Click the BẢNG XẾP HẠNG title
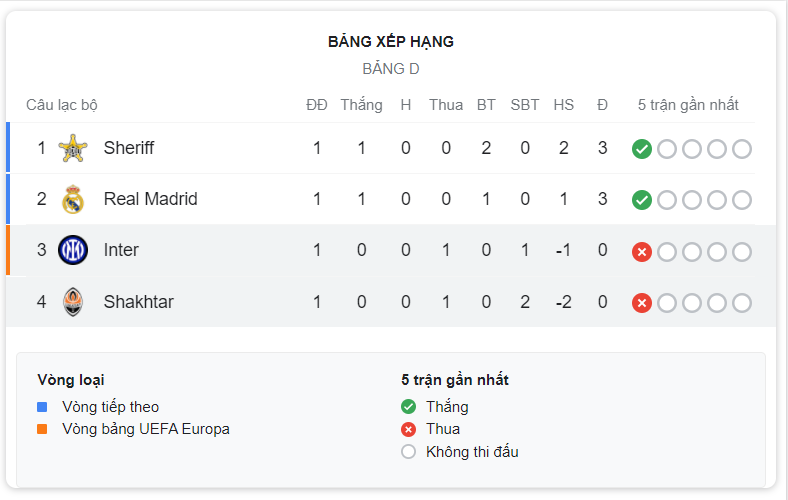This screenshot has width=788, height=500. coord(391,41)
